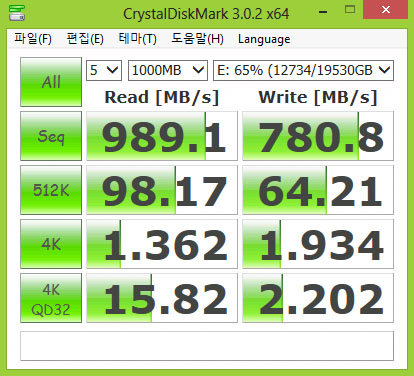The height and width of the screenshot is (376, 414).
Task: Click the Read [MB/s] column header
Action: point(162,98)
